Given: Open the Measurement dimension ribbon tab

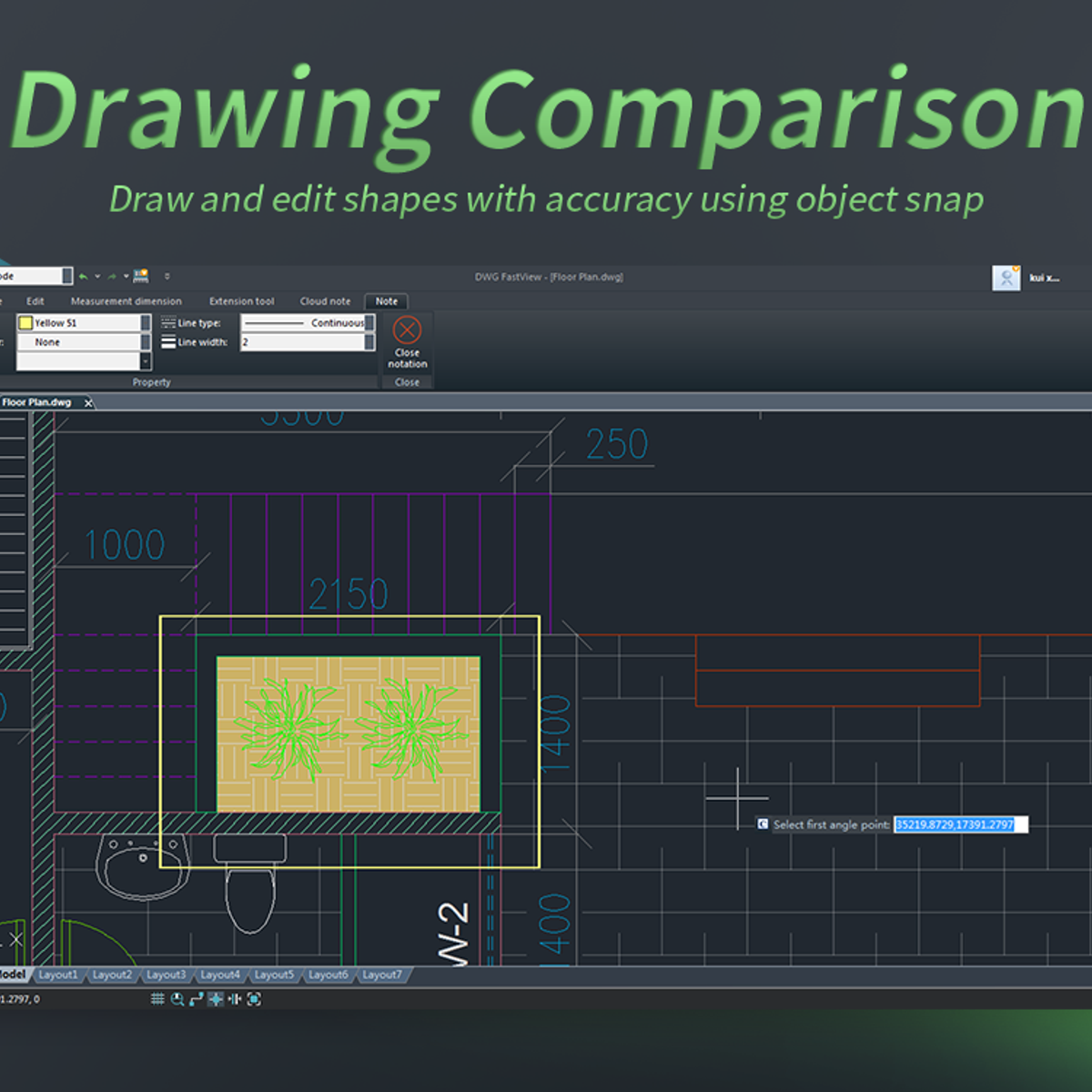Looking at the screenshot, I should [126, 301].
